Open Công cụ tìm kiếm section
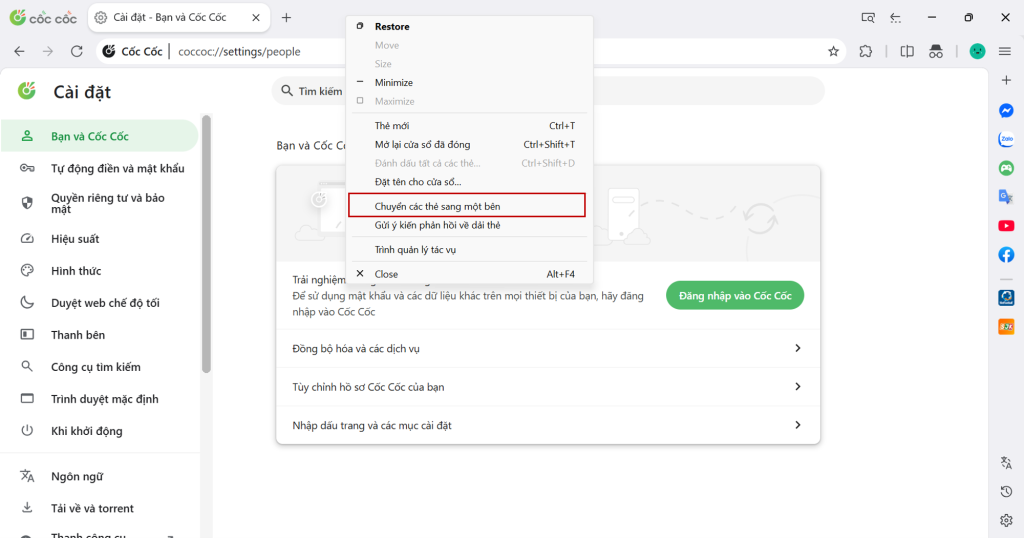The image size is (1024, 538). [99, 367]
